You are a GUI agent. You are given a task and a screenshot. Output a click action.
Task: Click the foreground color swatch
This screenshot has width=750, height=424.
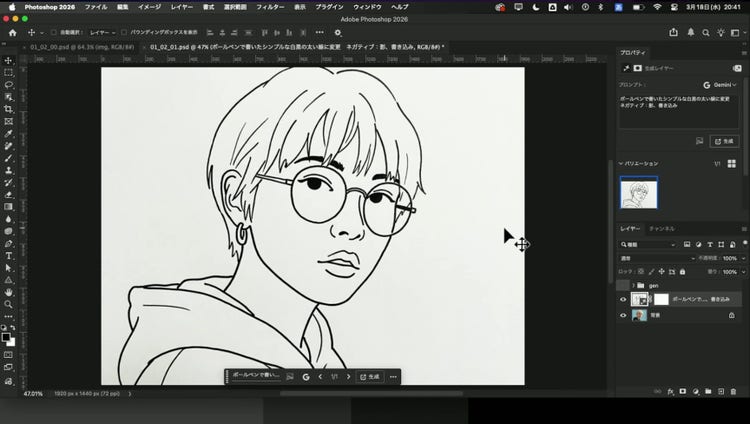point(6,337)
